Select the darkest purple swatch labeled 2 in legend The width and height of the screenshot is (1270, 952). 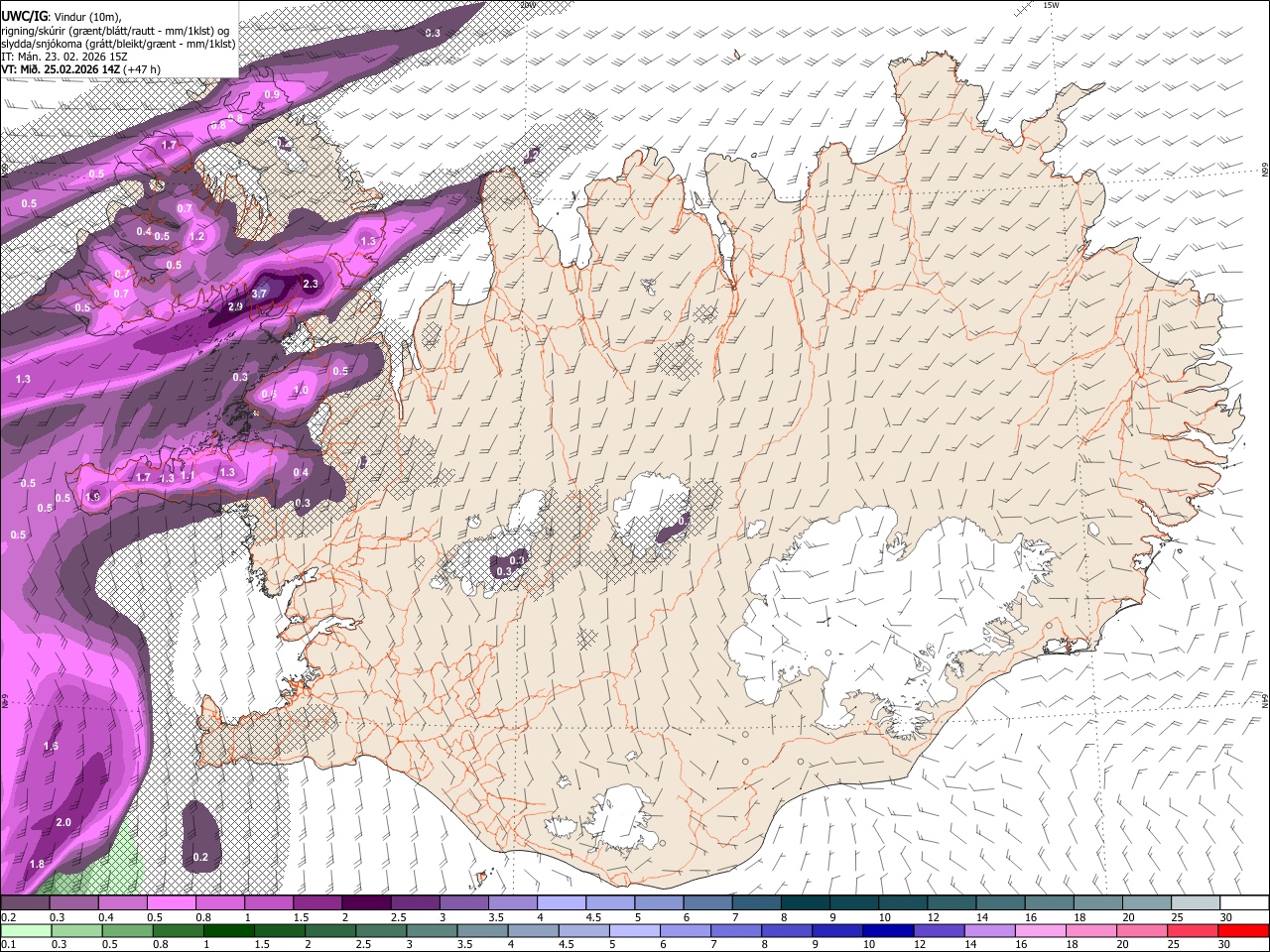(x=365, y=903)
